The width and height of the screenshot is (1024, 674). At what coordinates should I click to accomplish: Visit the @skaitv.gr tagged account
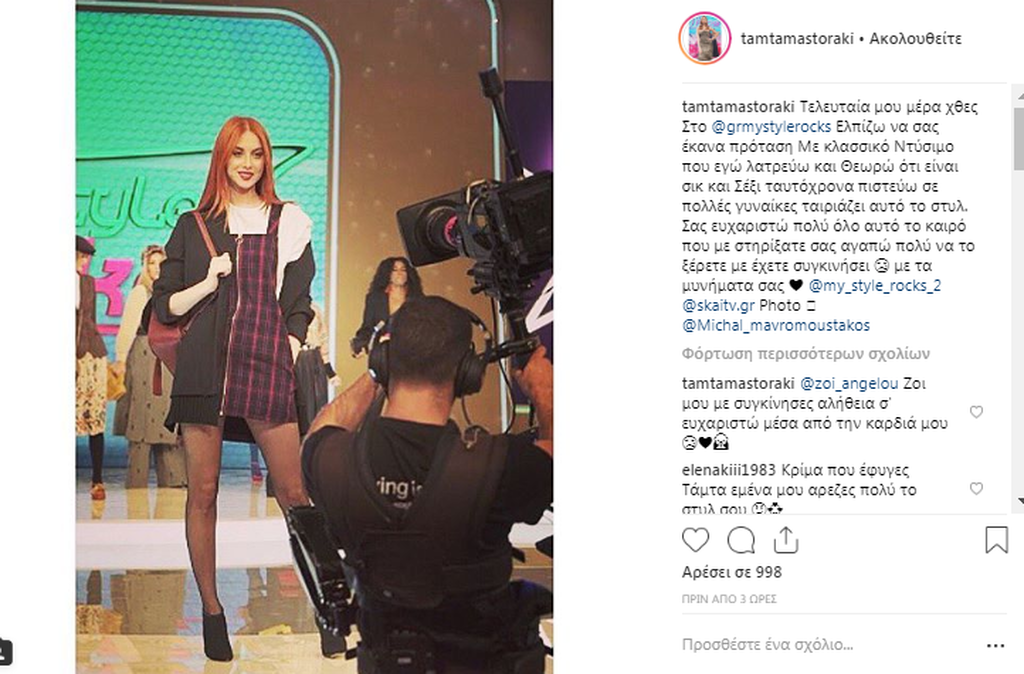point(718,305)
